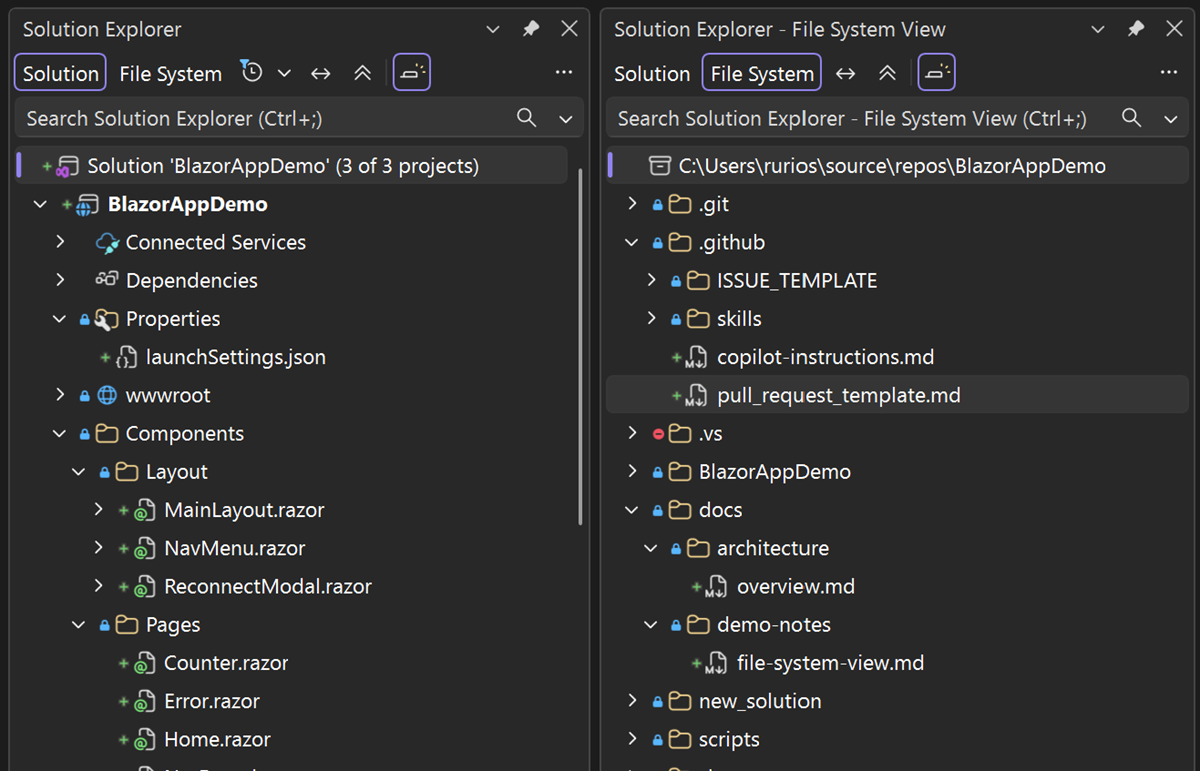Click the Dependencies icon
The width and height of the screenshot is (1200, 771).
point(107,280)
